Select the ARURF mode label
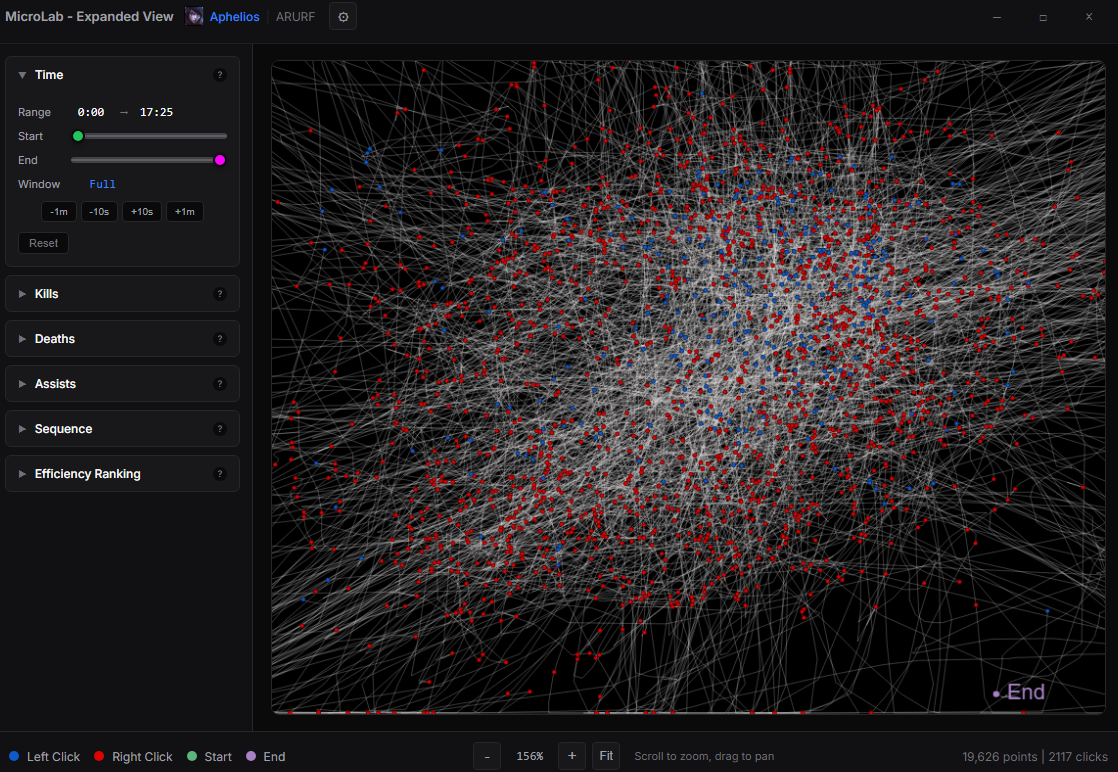 tap(295, 17)
